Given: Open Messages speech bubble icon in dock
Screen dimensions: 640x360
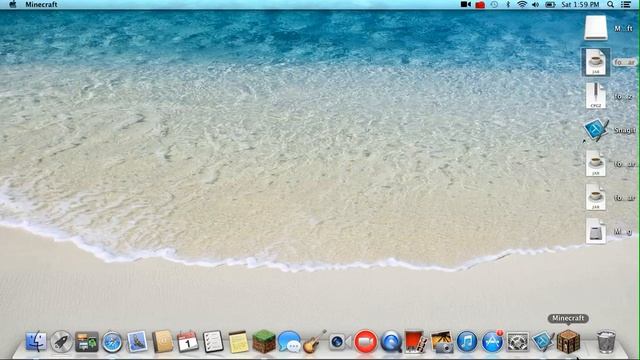Looking at the screenshot, I should (x=289, y=342).
